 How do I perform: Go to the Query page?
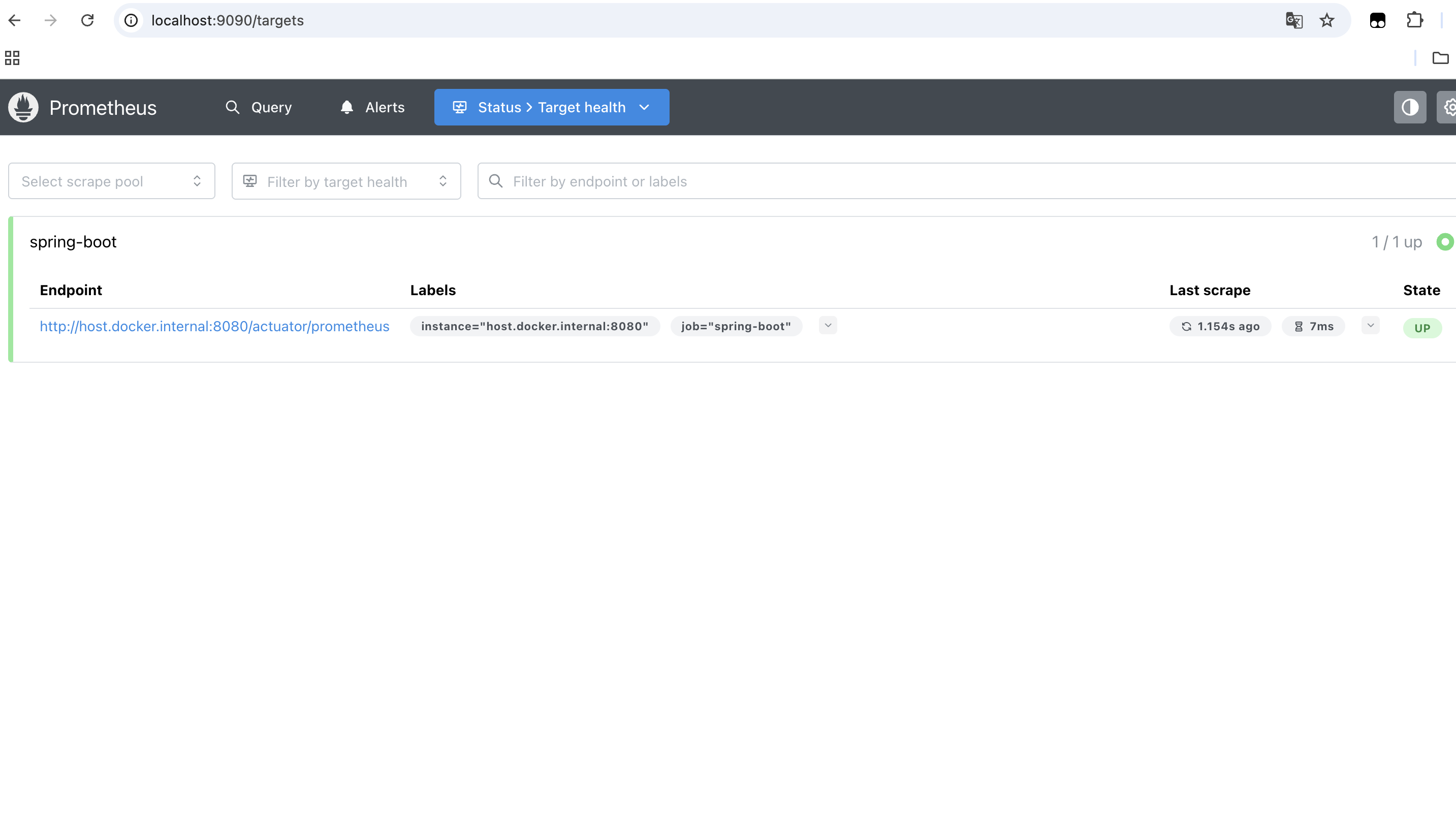click(258, 107)
